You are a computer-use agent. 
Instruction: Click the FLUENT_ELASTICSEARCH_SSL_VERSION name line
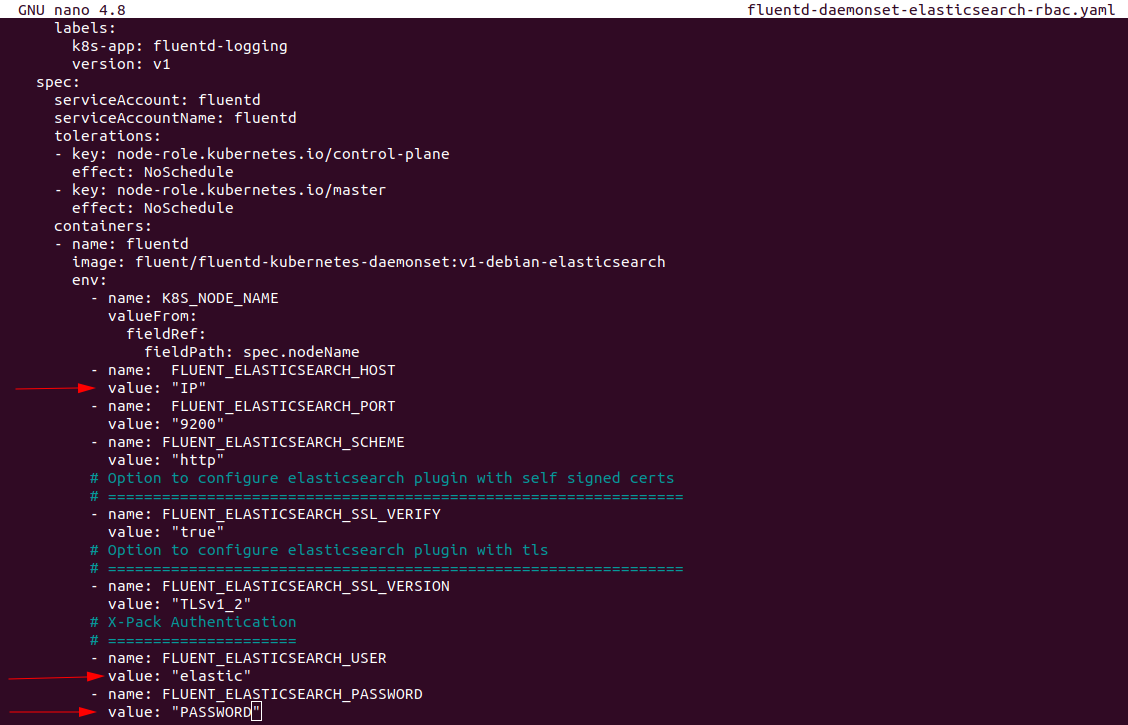(x=270, y=585)
